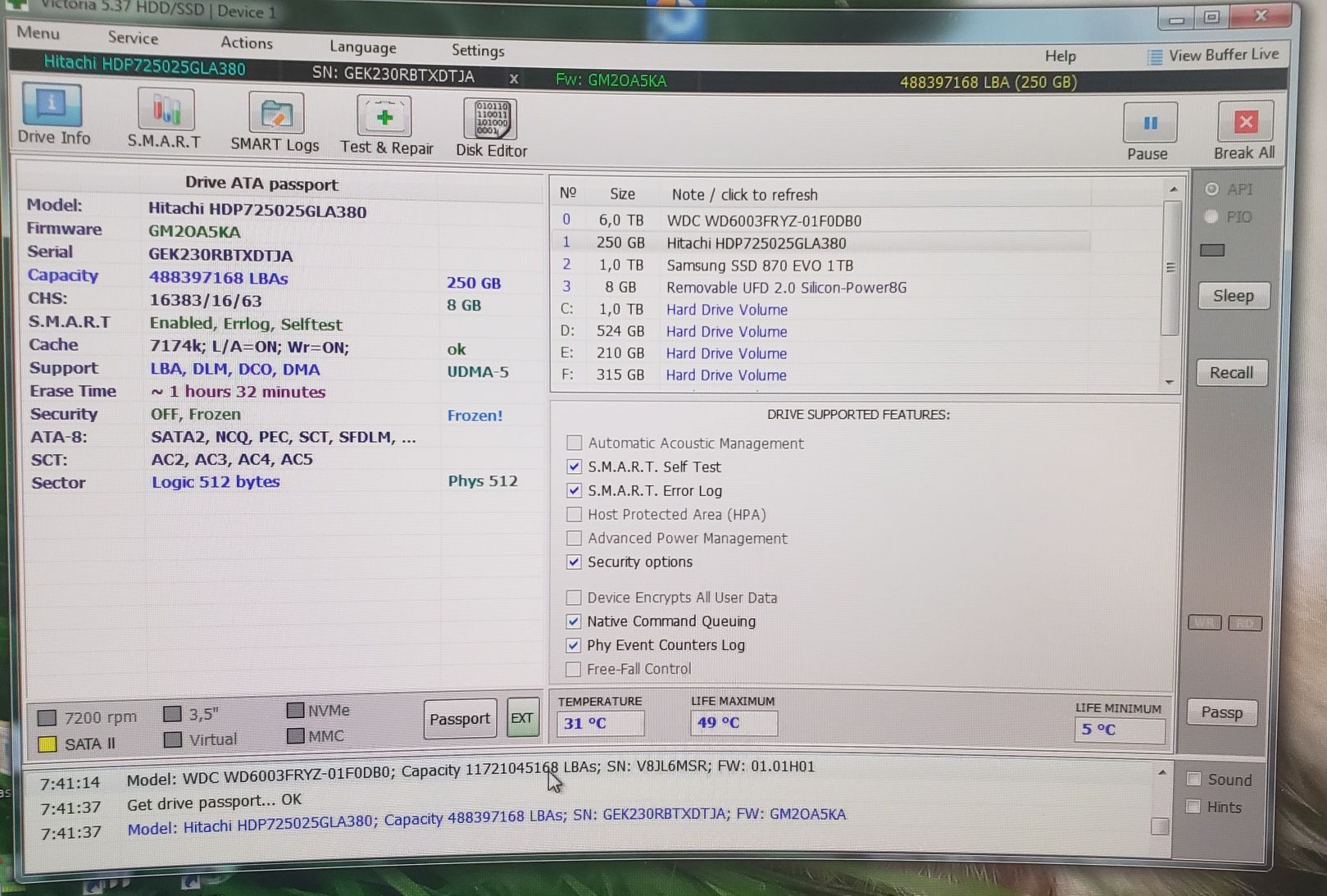This screenshot has height=896, width=1327.
Task: Open the Menu menu
Action: pos(39,33)
